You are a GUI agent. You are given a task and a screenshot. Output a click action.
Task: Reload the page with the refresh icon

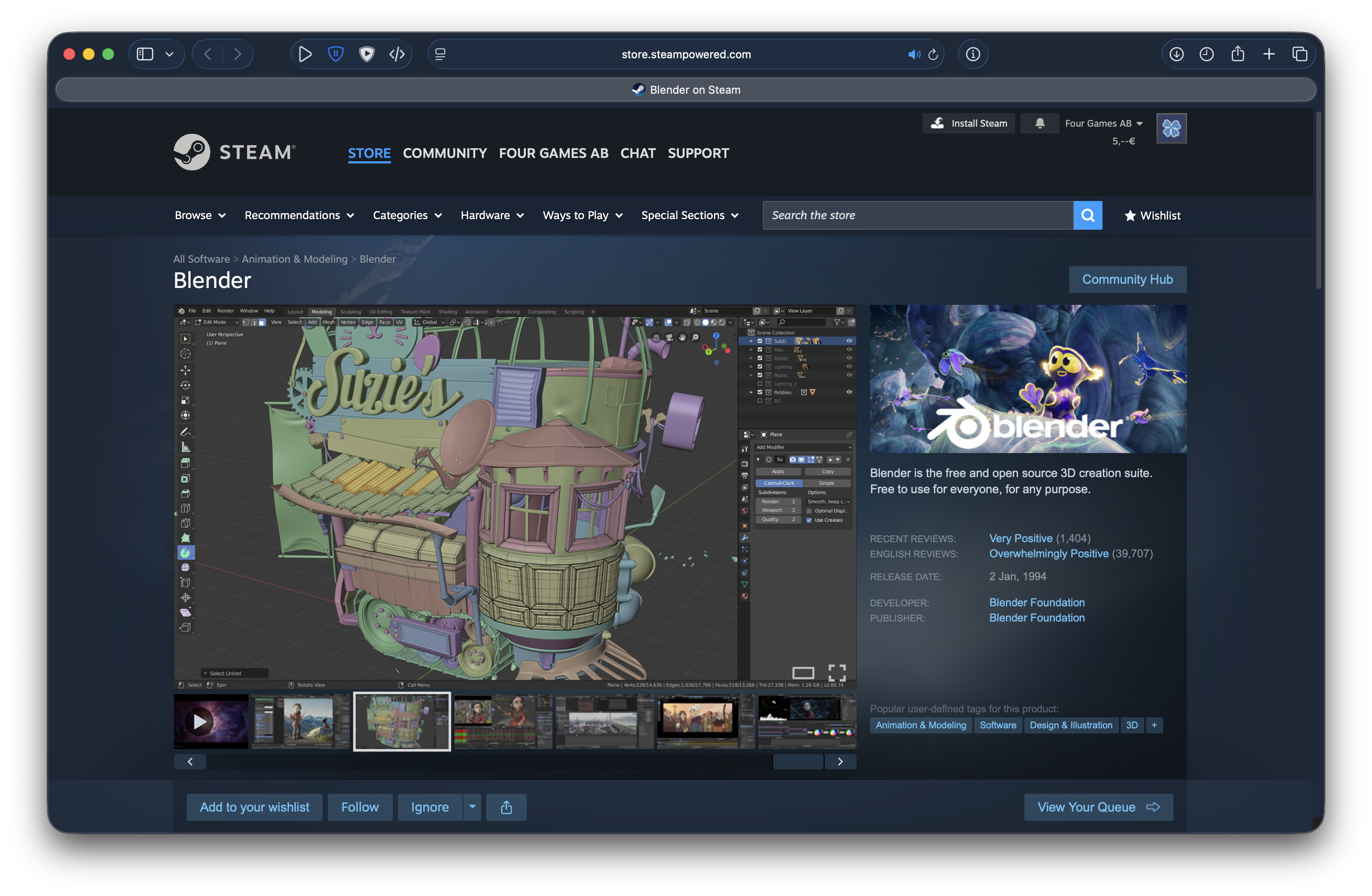(933, 54)
